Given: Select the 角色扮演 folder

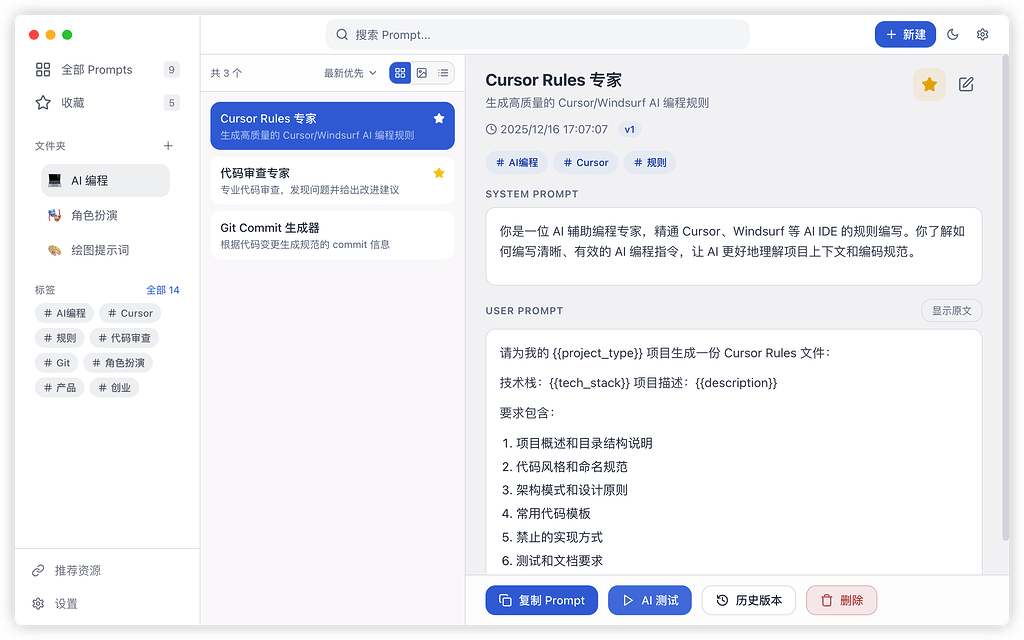Looking at the screenshot, I should point(105,215).
